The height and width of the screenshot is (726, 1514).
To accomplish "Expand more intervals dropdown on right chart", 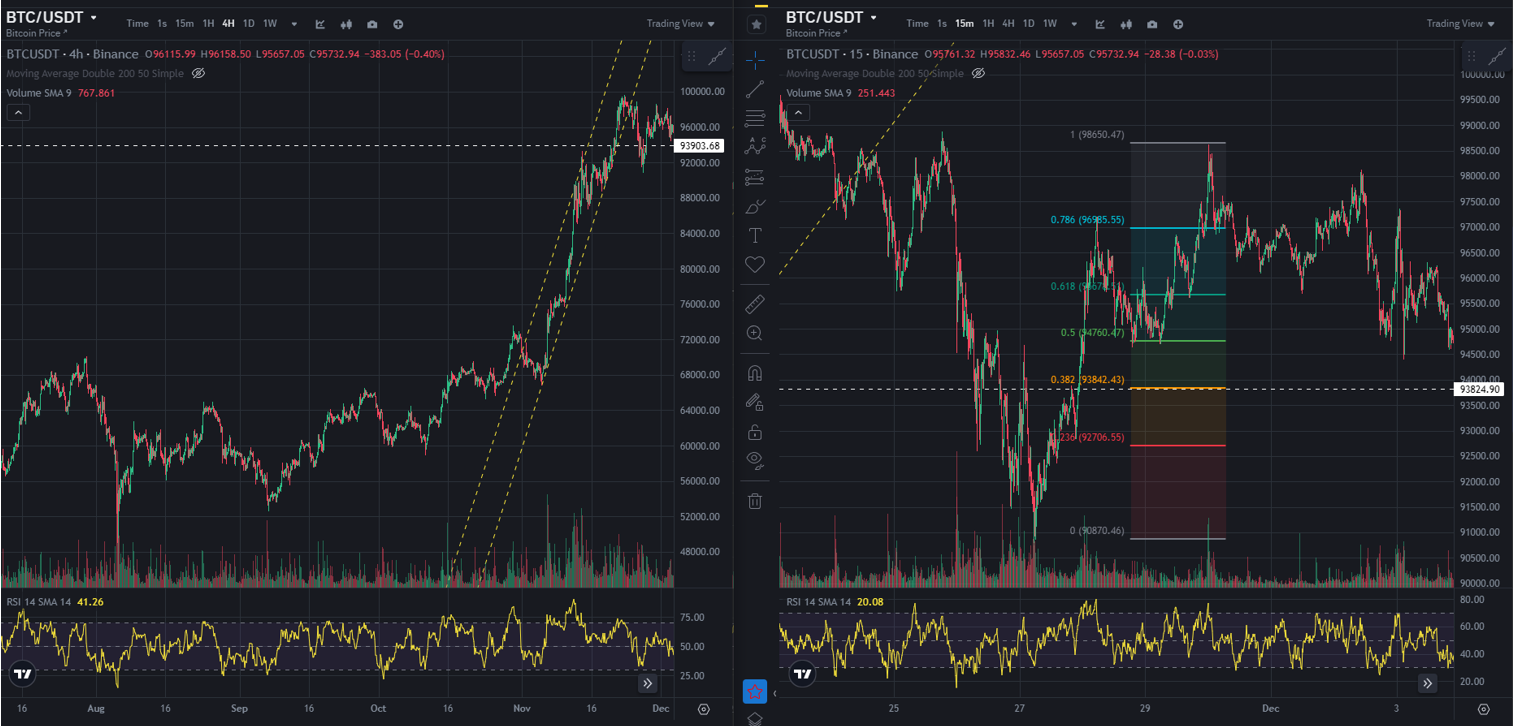I will [x=1074, y=24].
